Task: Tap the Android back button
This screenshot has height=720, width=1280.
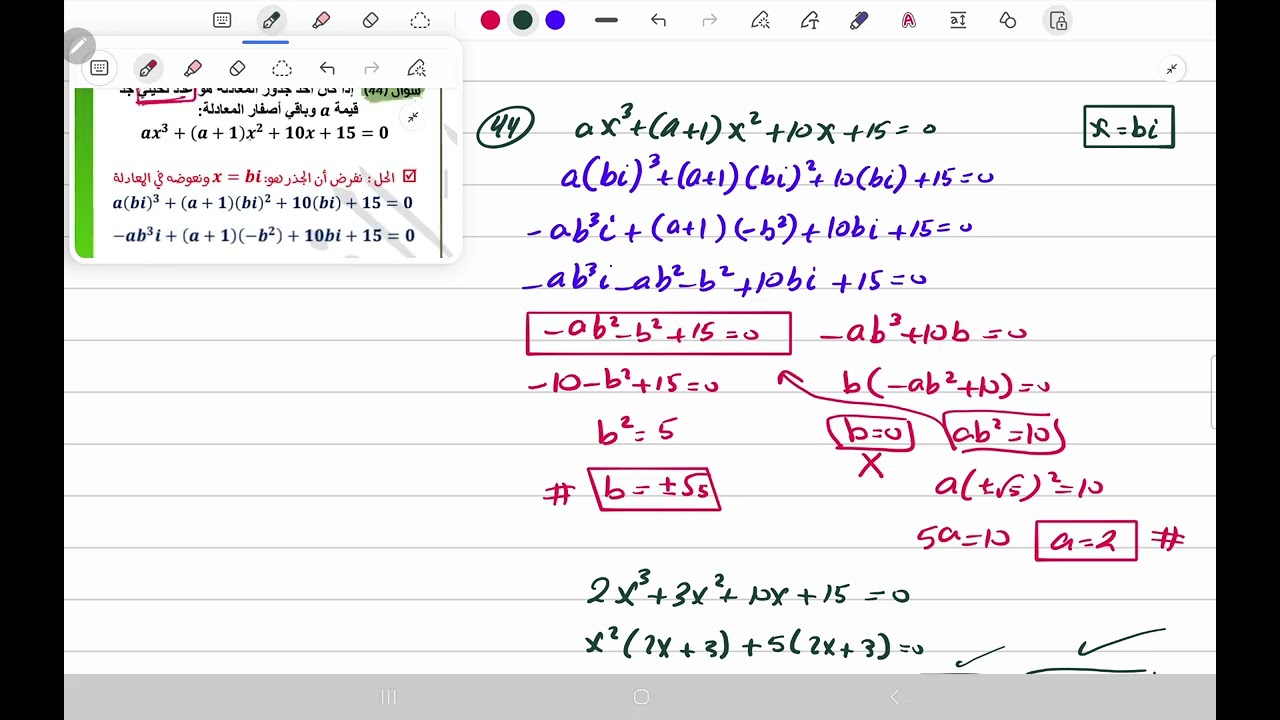Action: [894, 697]
